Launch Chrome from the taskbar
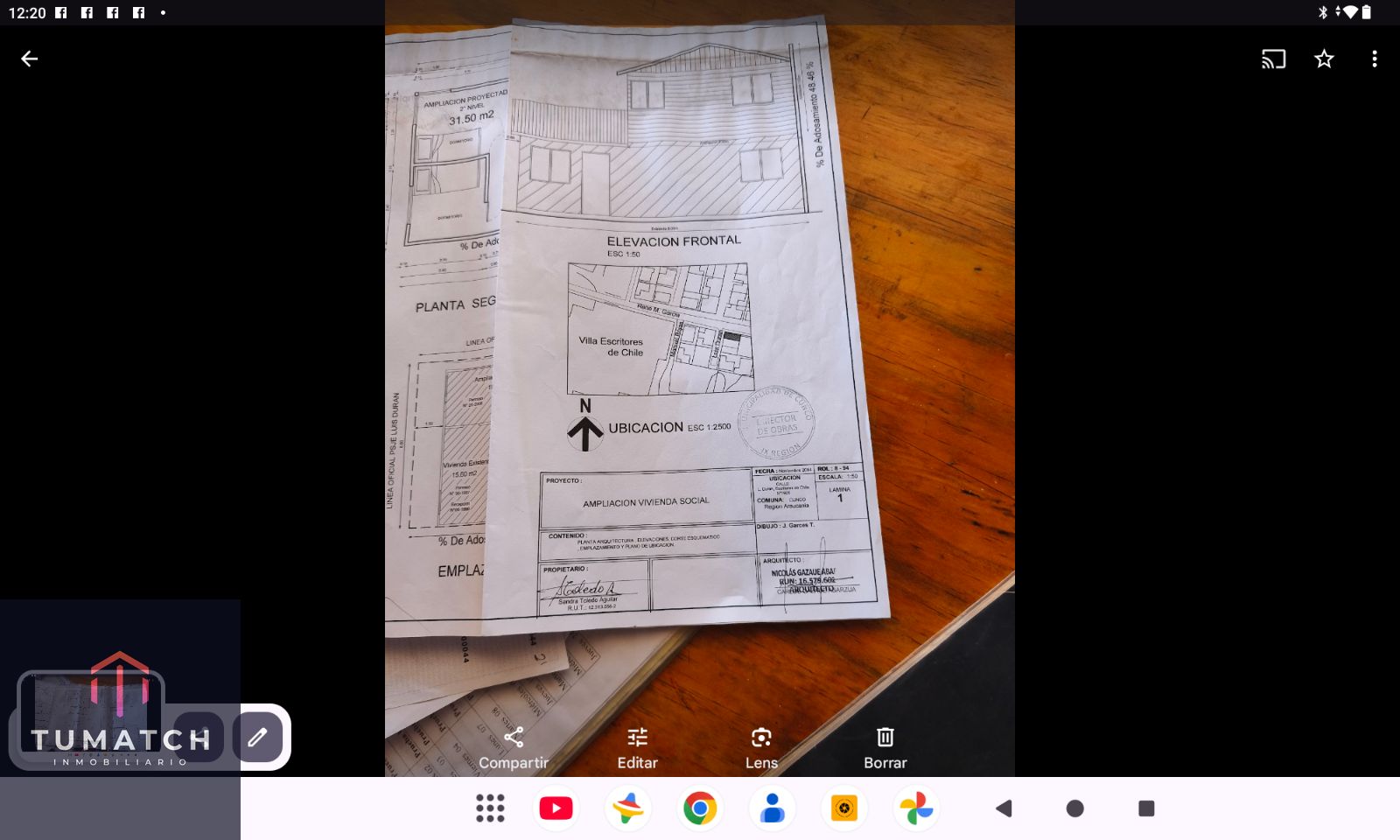This screenshot has height=840, width=1400. coord(700,808)
